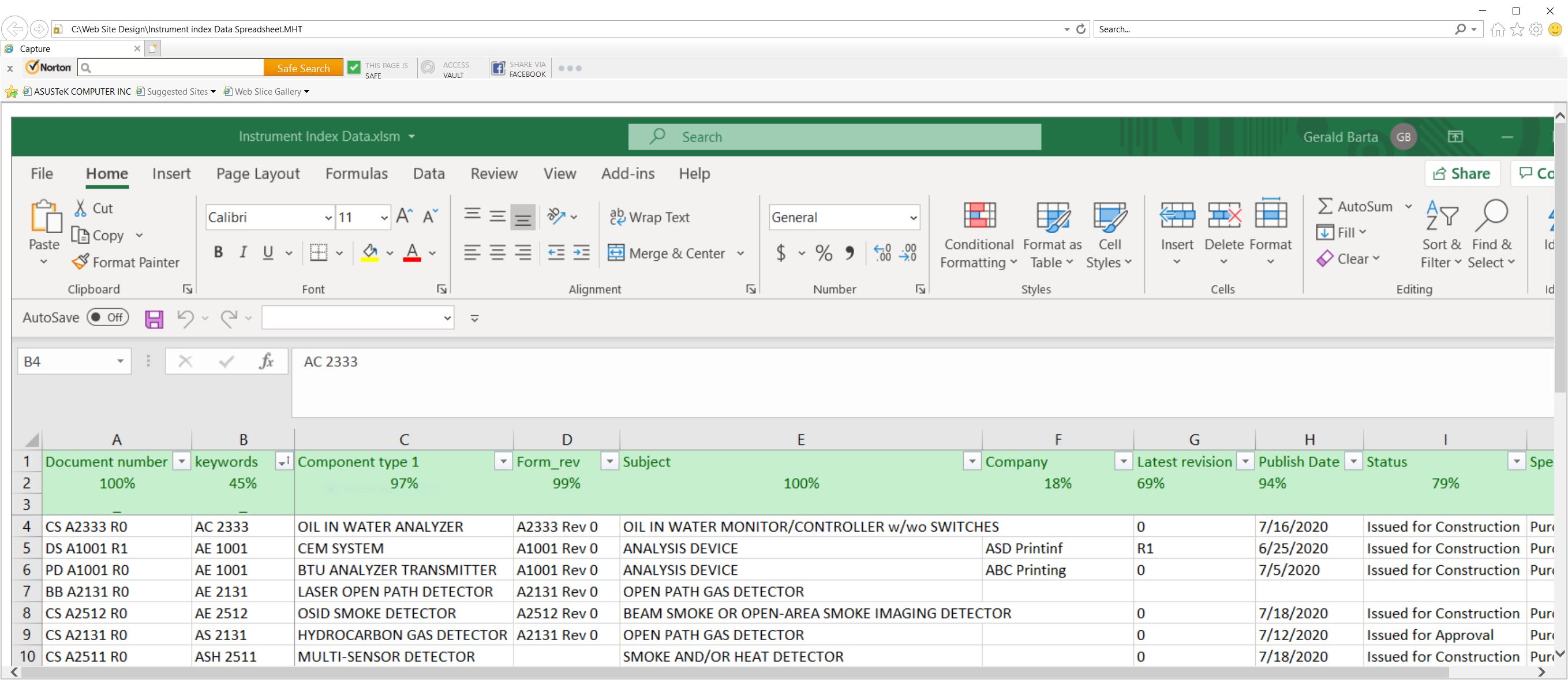Toggle italic formatting
The width and height of the screenshot is (1568, 680).
(x=243, y=253)
